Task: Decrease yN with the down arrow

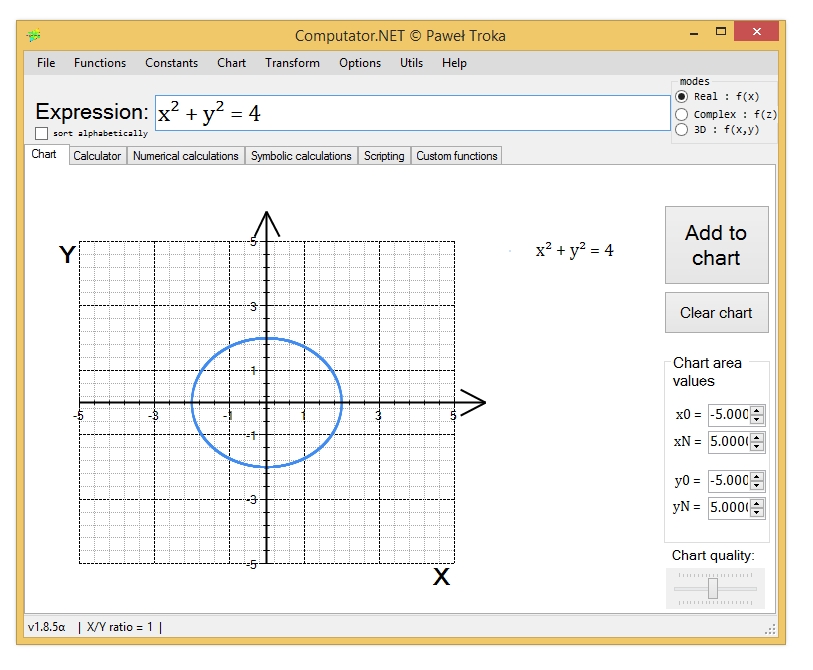Action: (758, 511)
